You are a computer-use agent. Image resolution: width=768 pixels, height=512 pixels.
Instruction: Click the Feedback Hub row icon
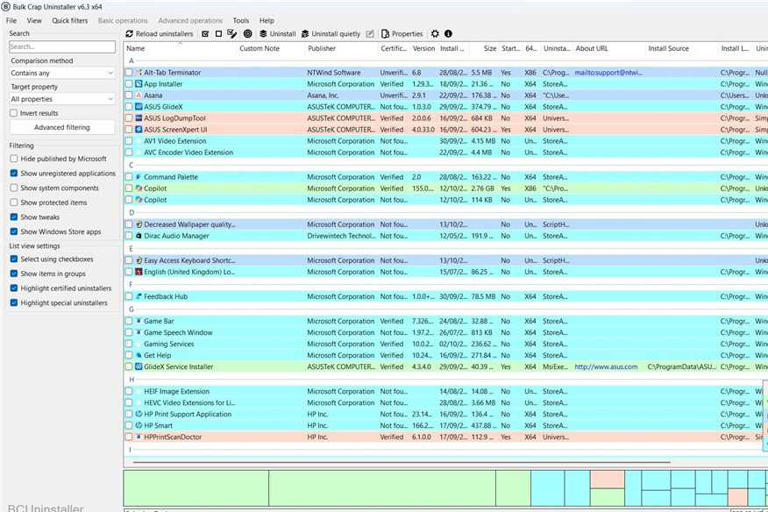(x=139, y=296)
